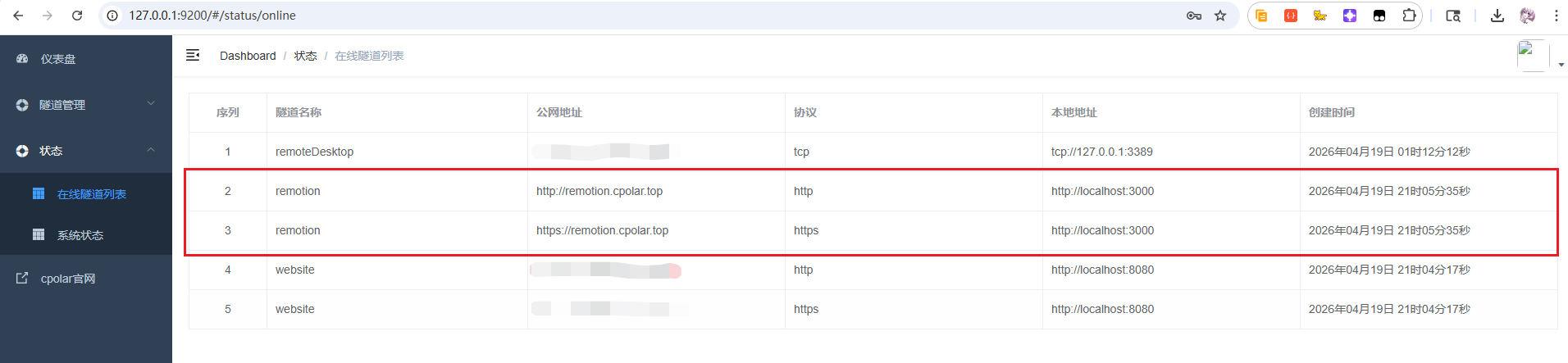Expand the 隧道管理 submenu chevron
The image size is (1568, 363).
tap(151, 103)
